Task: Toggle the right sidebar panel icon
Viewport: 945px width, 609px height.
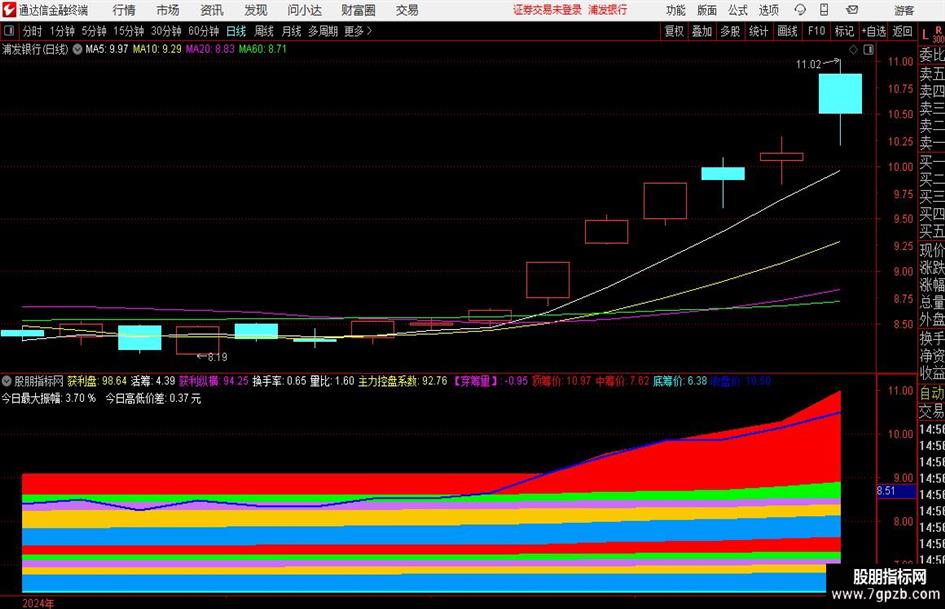Action: point(868,49)
